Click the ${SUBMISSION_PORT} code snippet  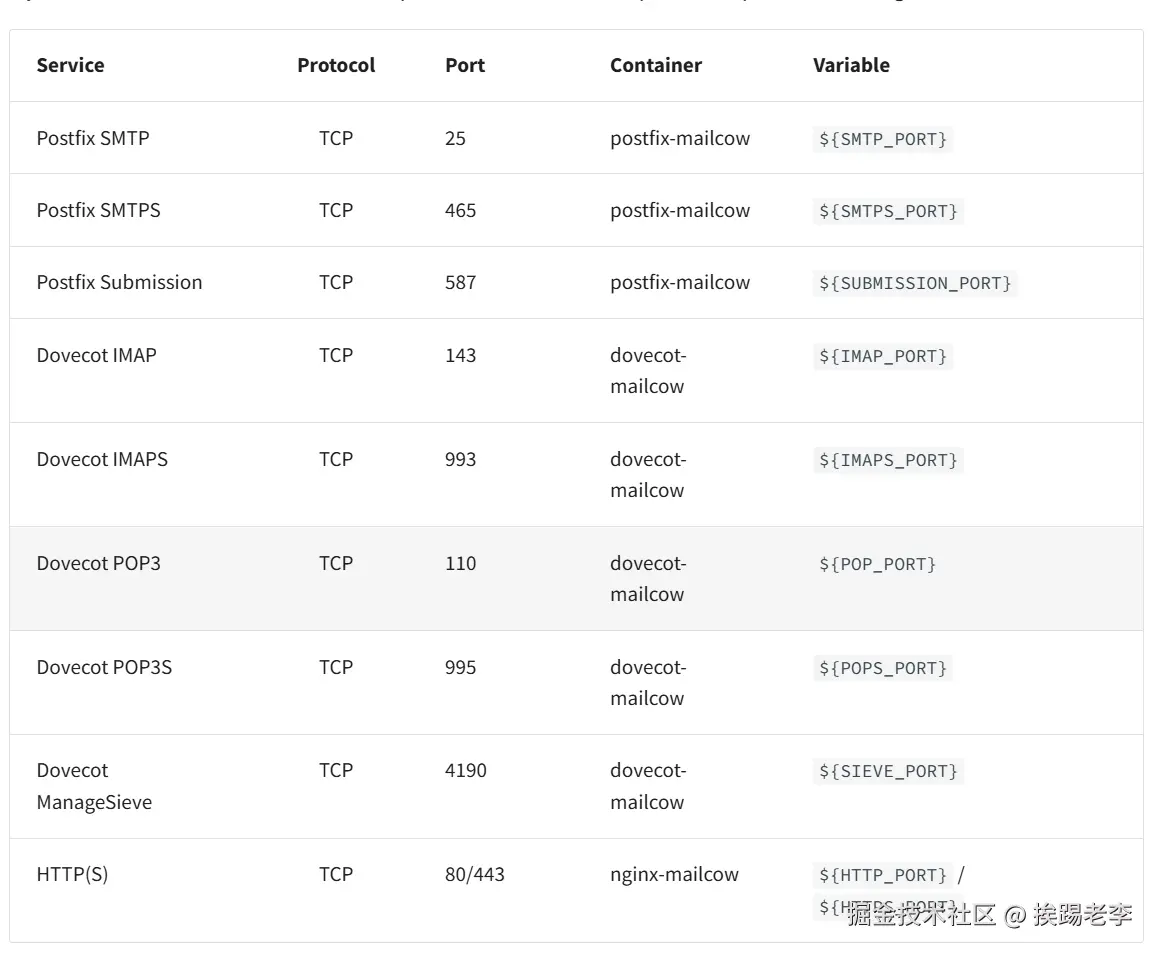coord(915,283)
